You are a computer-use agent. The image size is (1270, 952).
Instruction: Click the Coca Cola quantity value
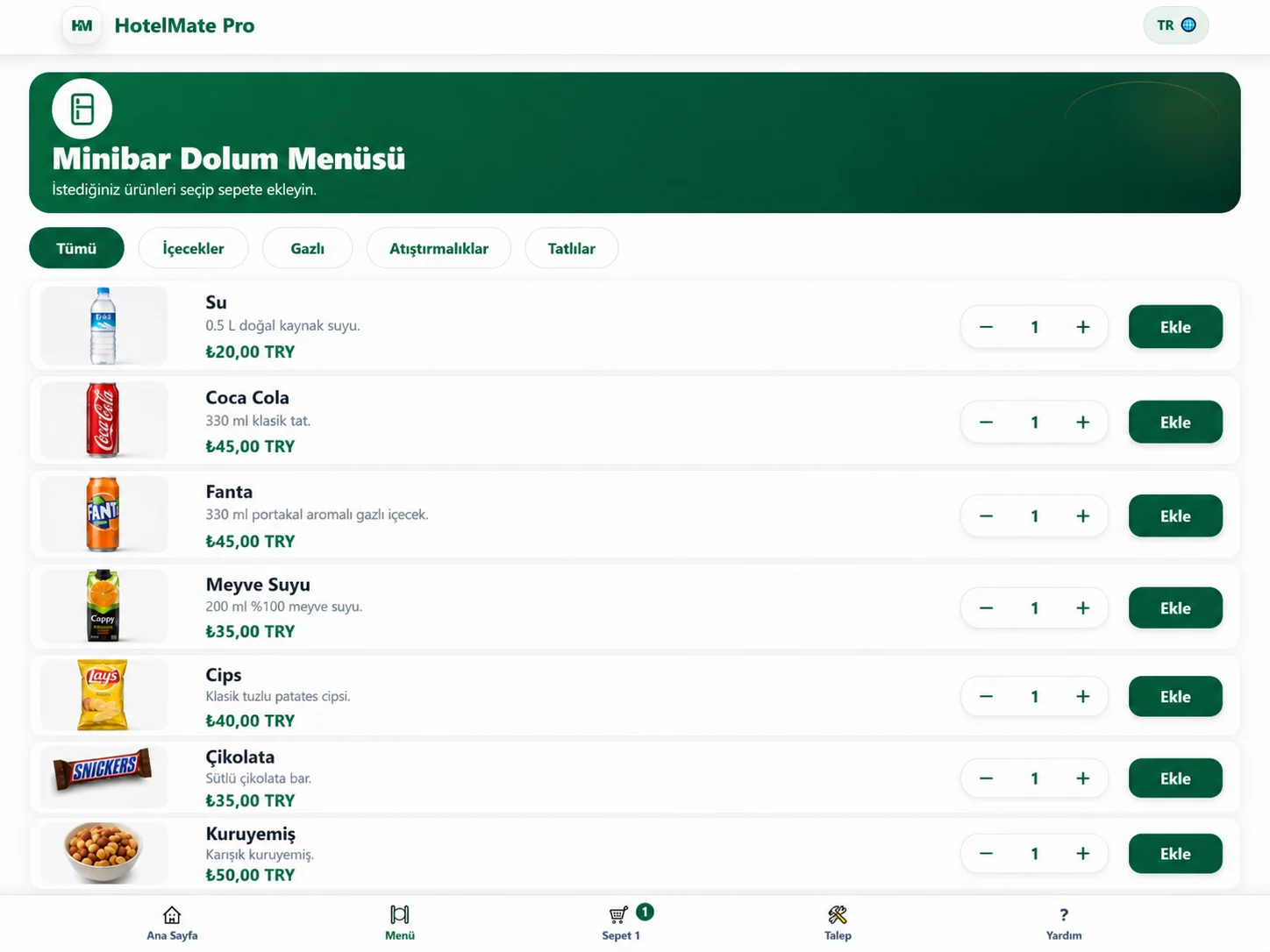(x=1035, y=422)
